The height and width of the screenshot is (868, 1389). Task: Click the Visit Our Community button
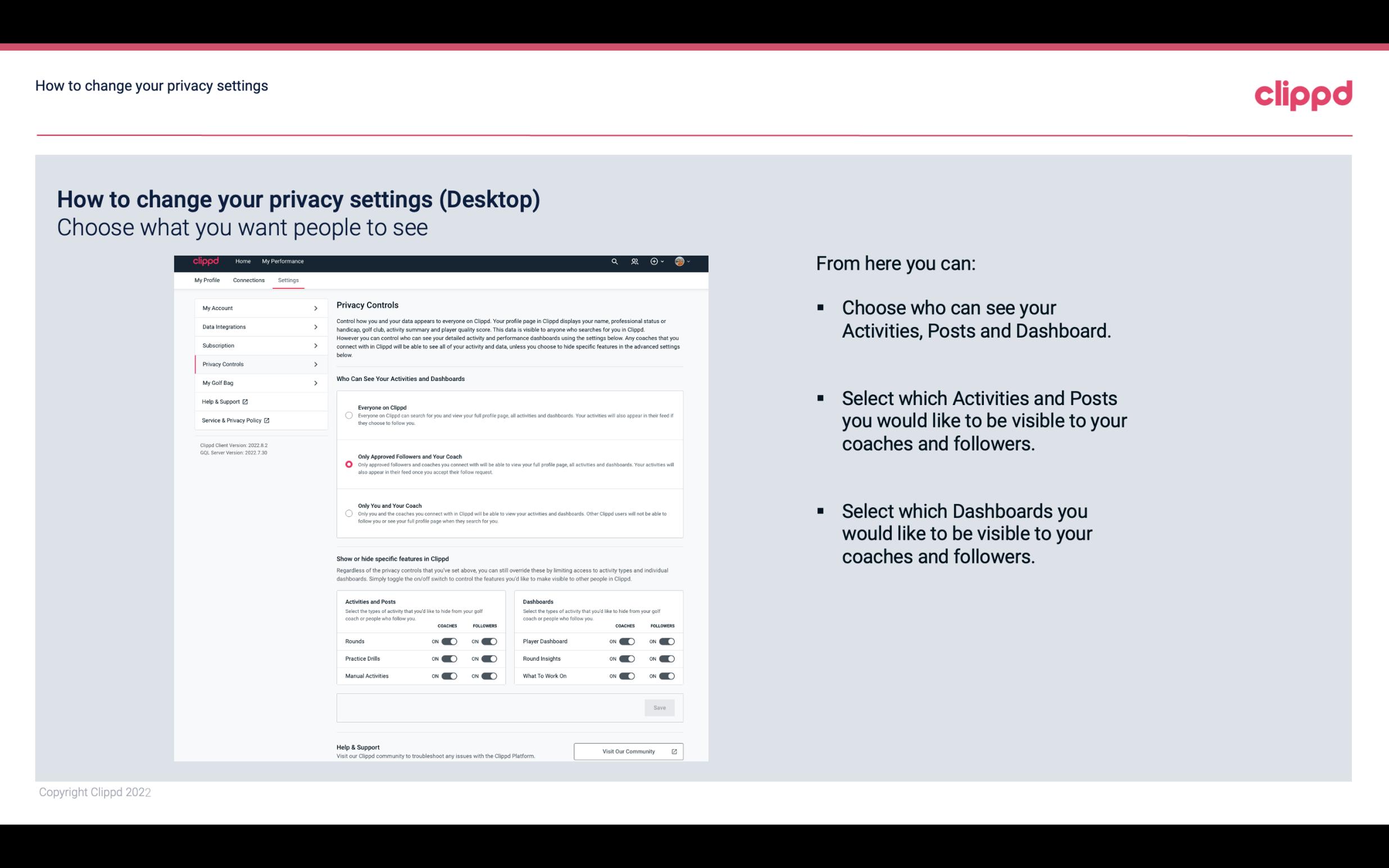627,751
